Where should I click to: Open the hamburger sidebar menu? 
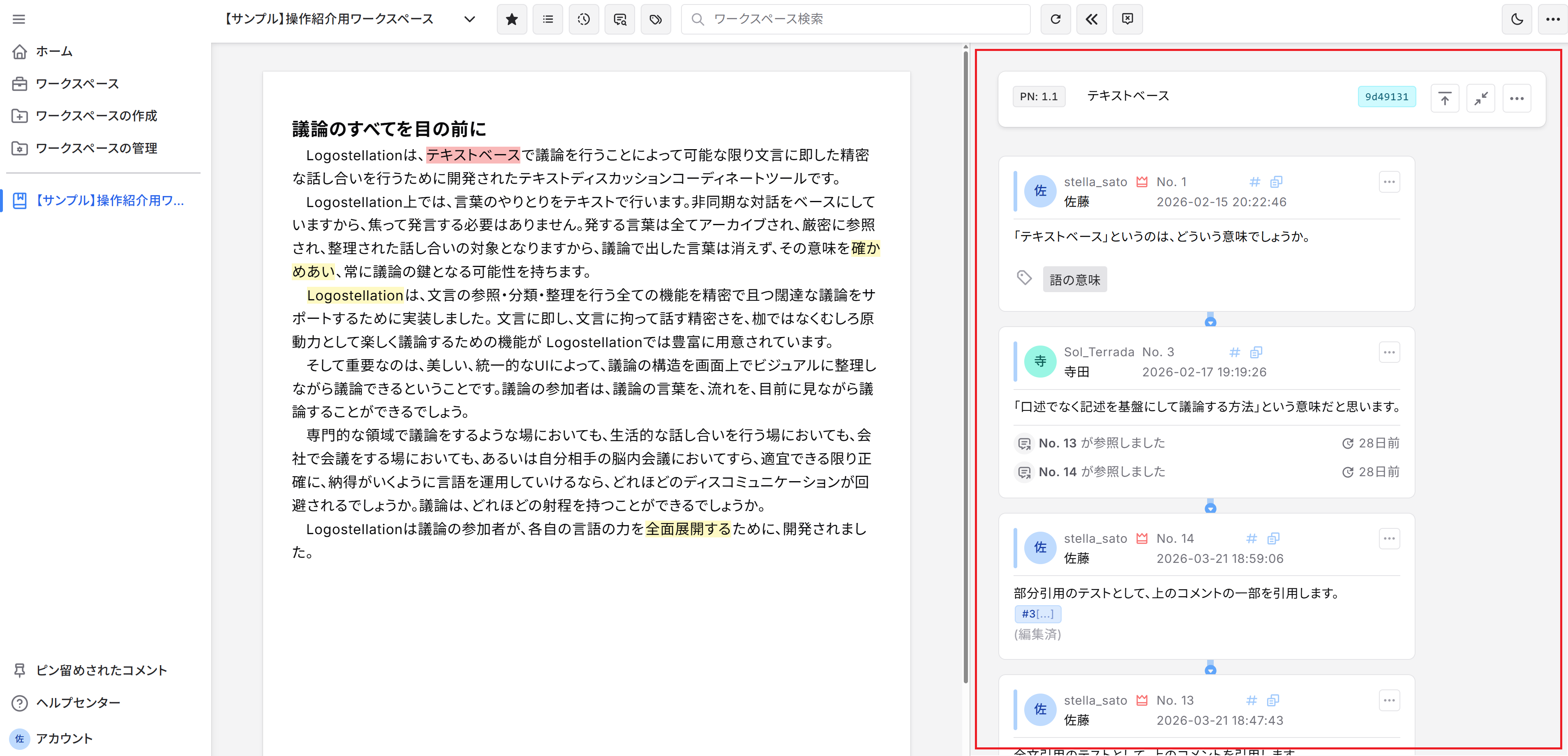19,19
